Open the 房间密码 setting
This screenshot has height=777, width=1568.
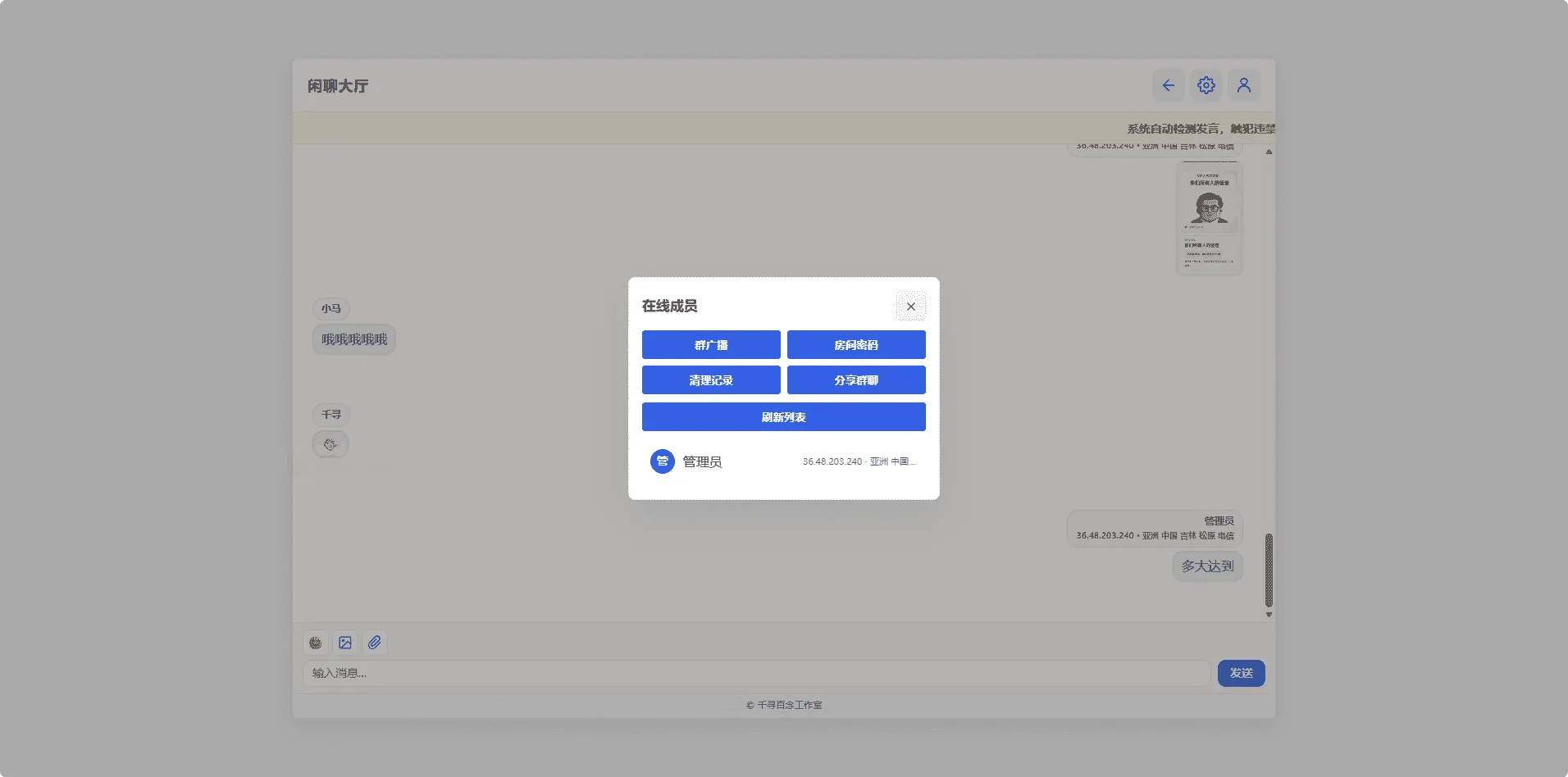[x=856, y=345]
